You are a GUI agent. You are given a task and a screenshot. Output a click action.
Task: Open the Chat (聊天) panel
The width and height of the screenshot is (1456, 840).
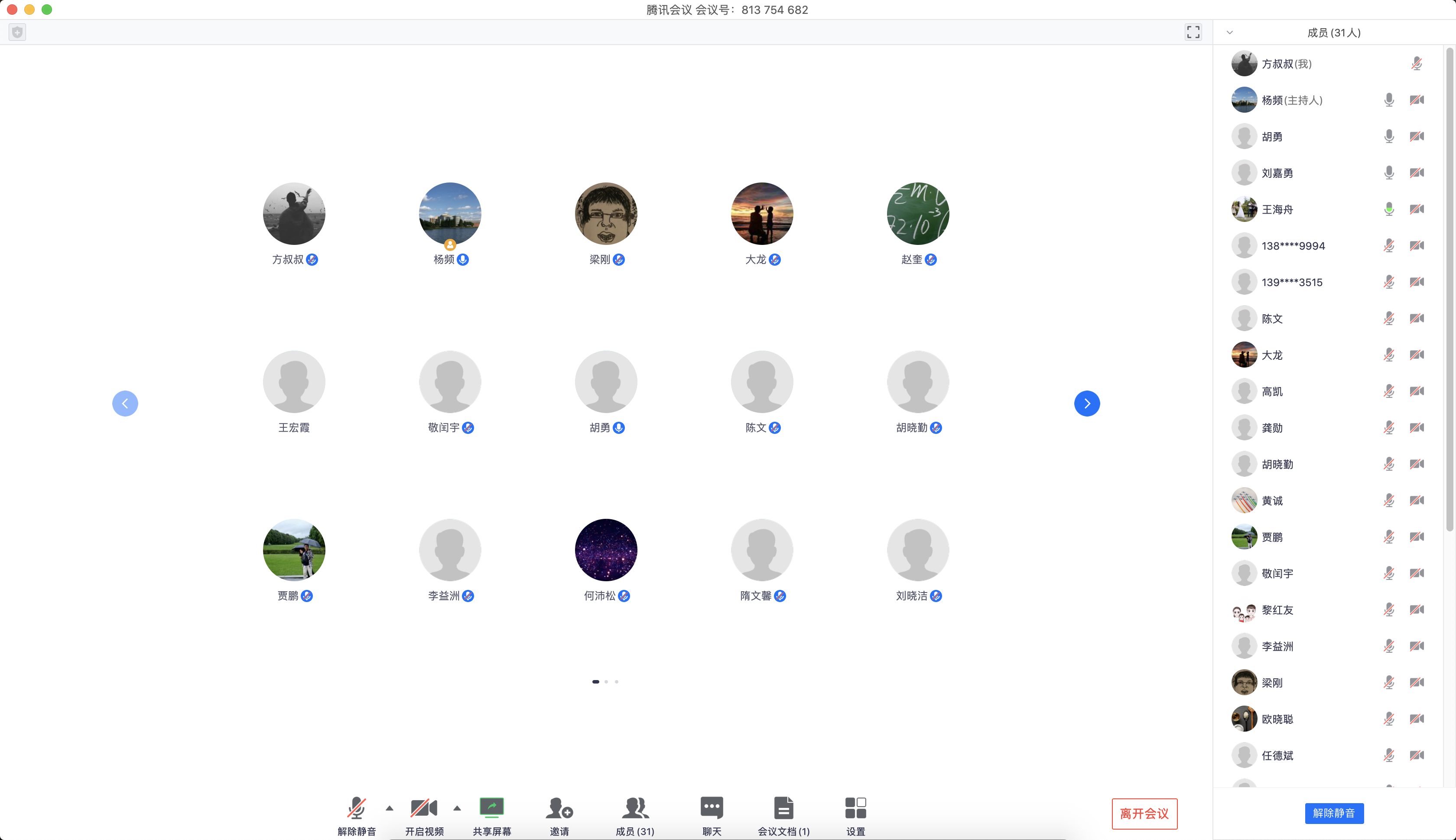coord(712,808)
